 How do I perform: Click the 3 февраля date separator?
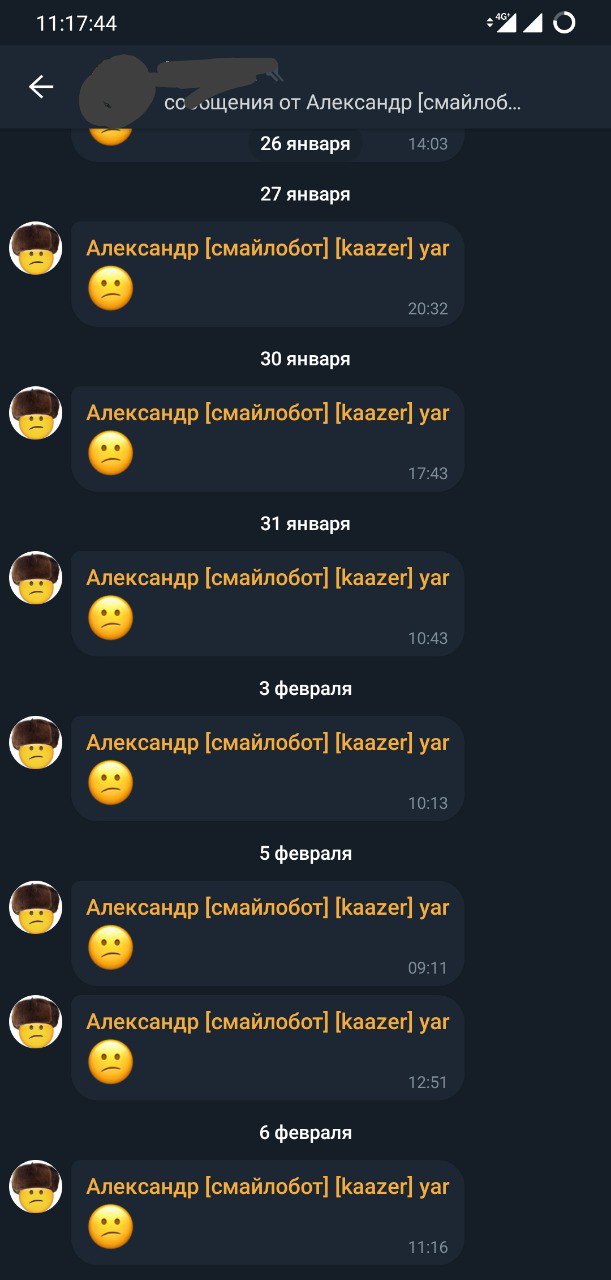point(305,688)
